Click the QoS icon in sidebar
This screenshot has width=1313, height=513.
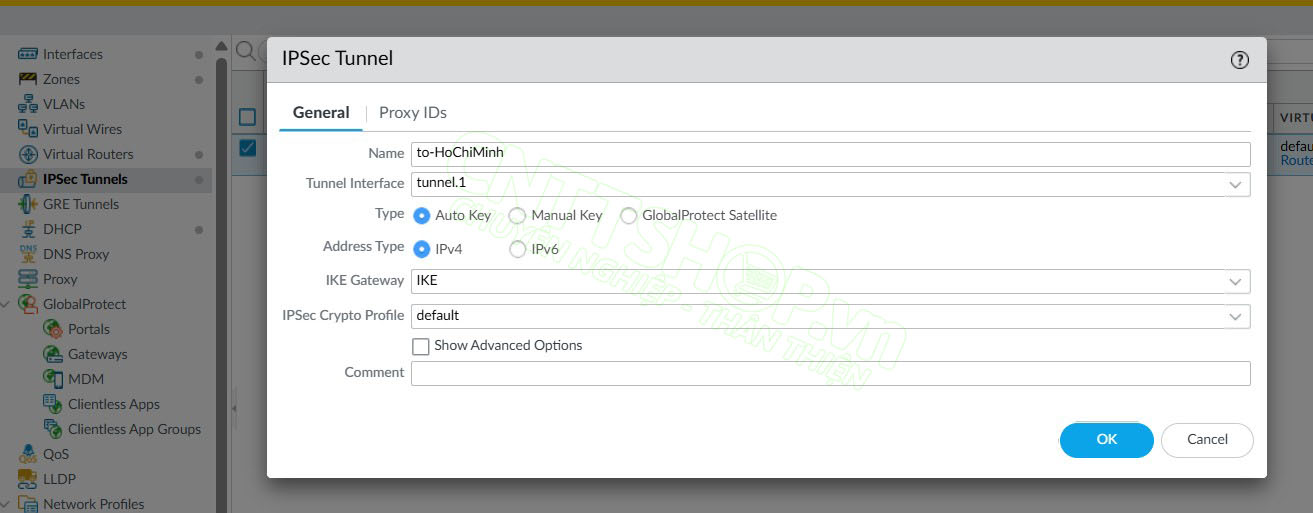(x=27, y=454)
